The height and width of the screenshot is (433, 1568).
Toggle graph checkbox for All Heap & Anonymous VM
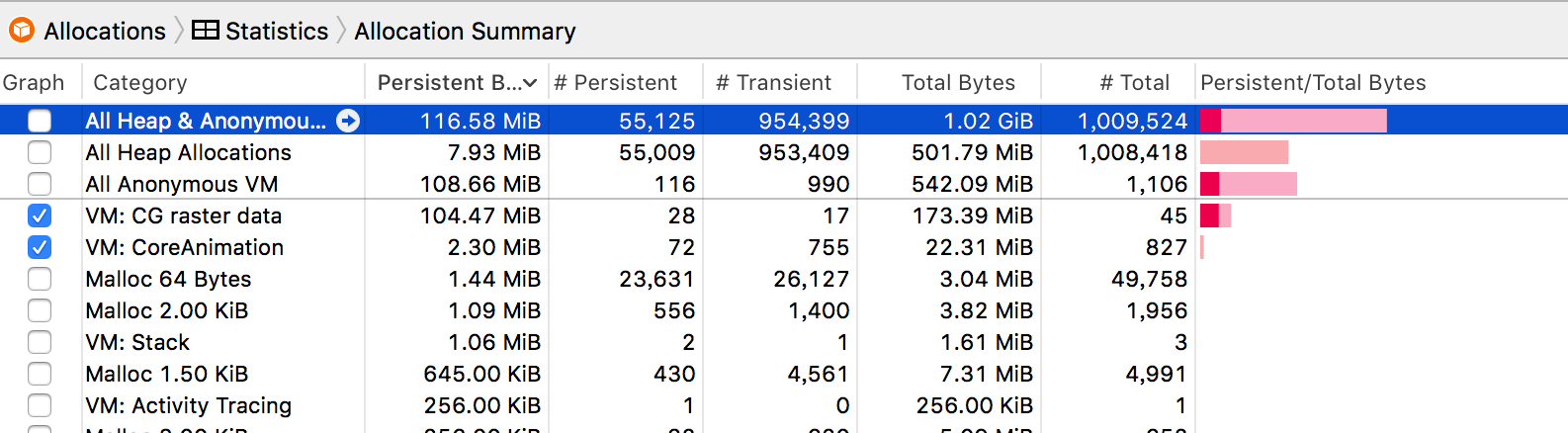(x=40, y=121)
